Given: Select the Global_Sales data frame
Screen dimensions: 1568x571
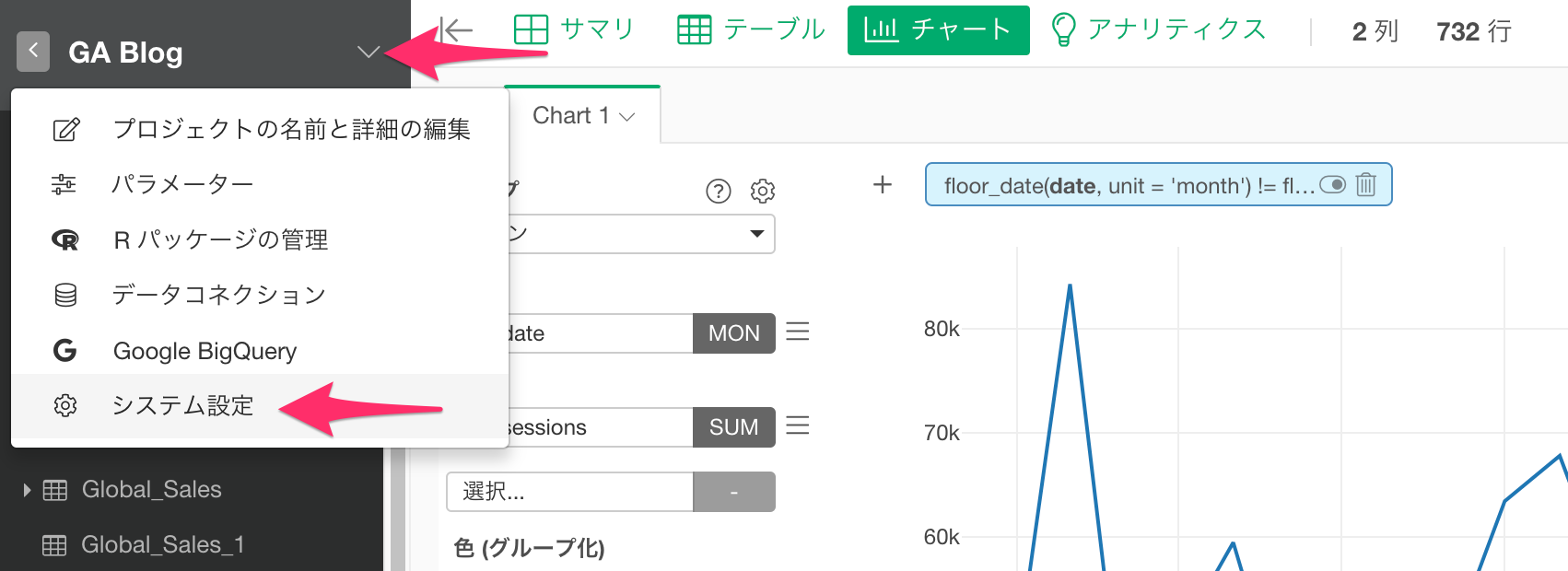Looking at the screenshot, I should 151,490.
